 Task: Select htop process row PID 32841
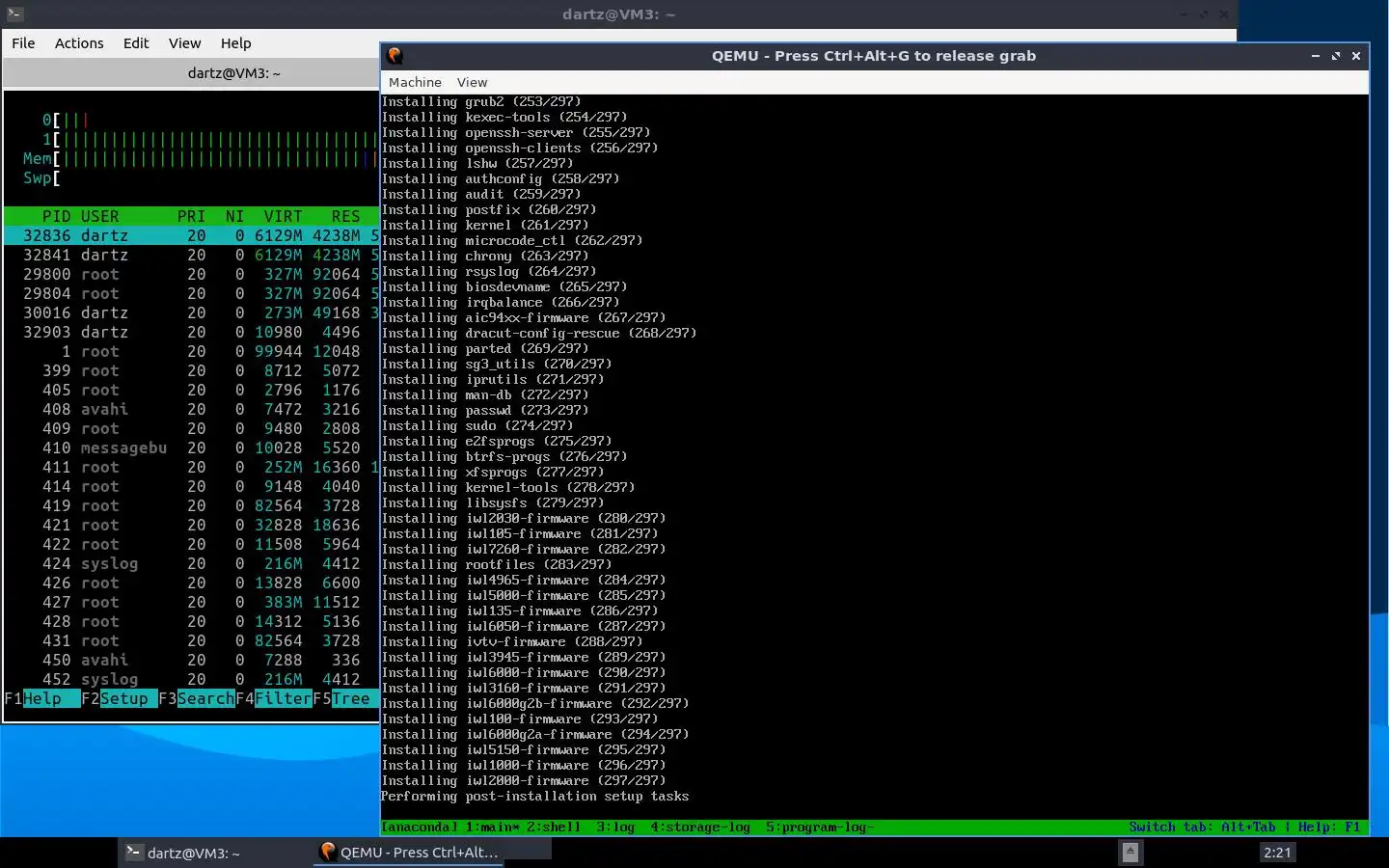click(192, 255)
